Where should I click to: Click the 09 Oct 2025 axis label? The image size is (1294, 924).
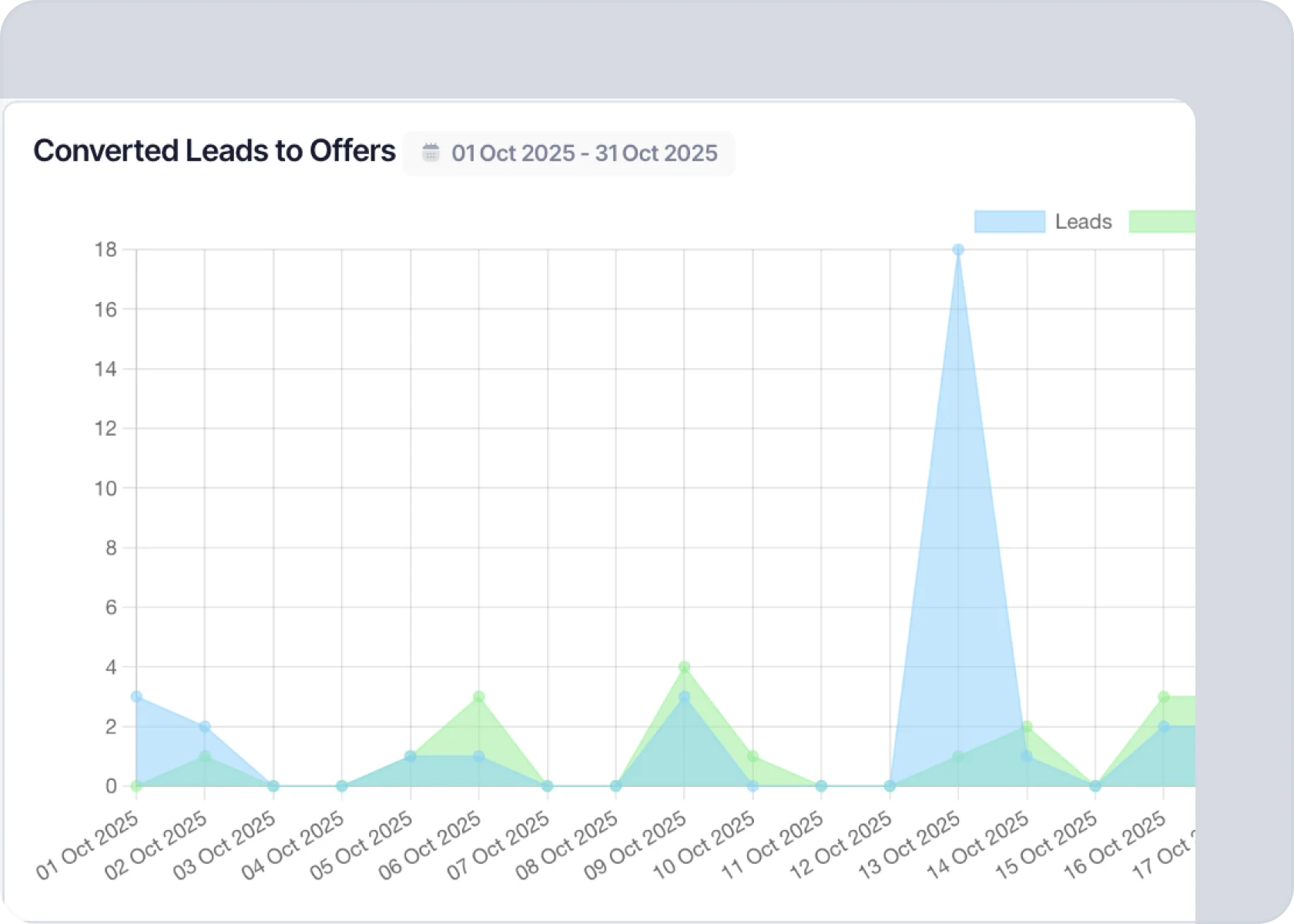[x=635, y=845]
